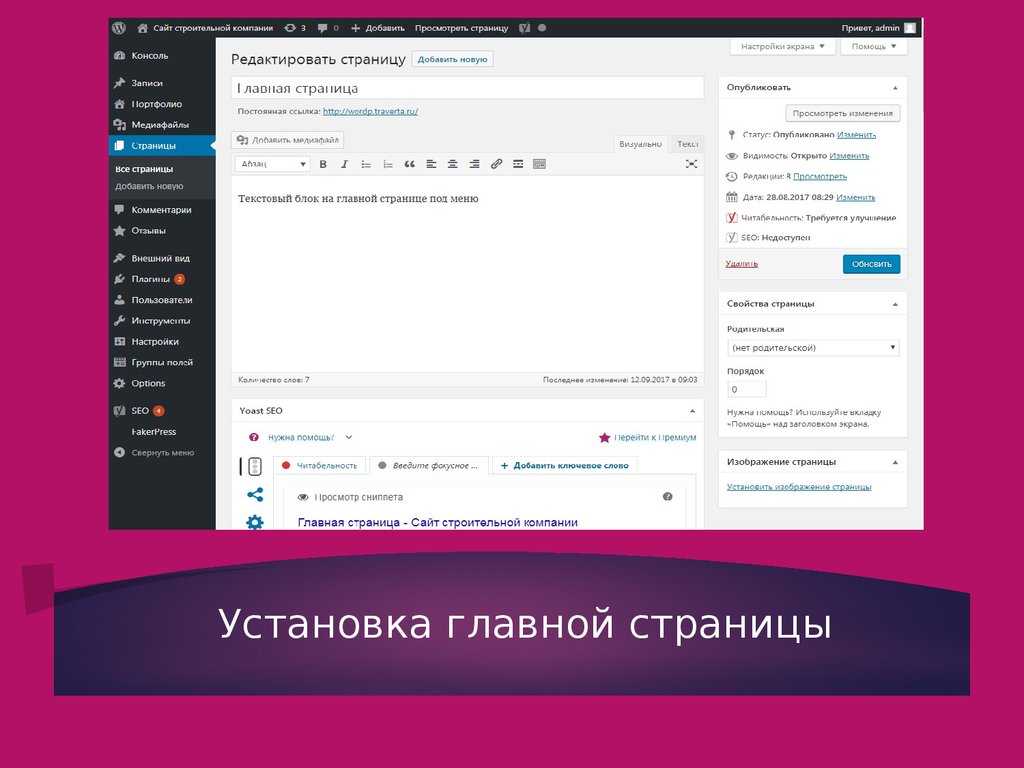The width and height of the screenshot is (1024, 768).
Task: Click 'Добавить новую' sidebar submenu link
Action: click(x=149, y=186)
